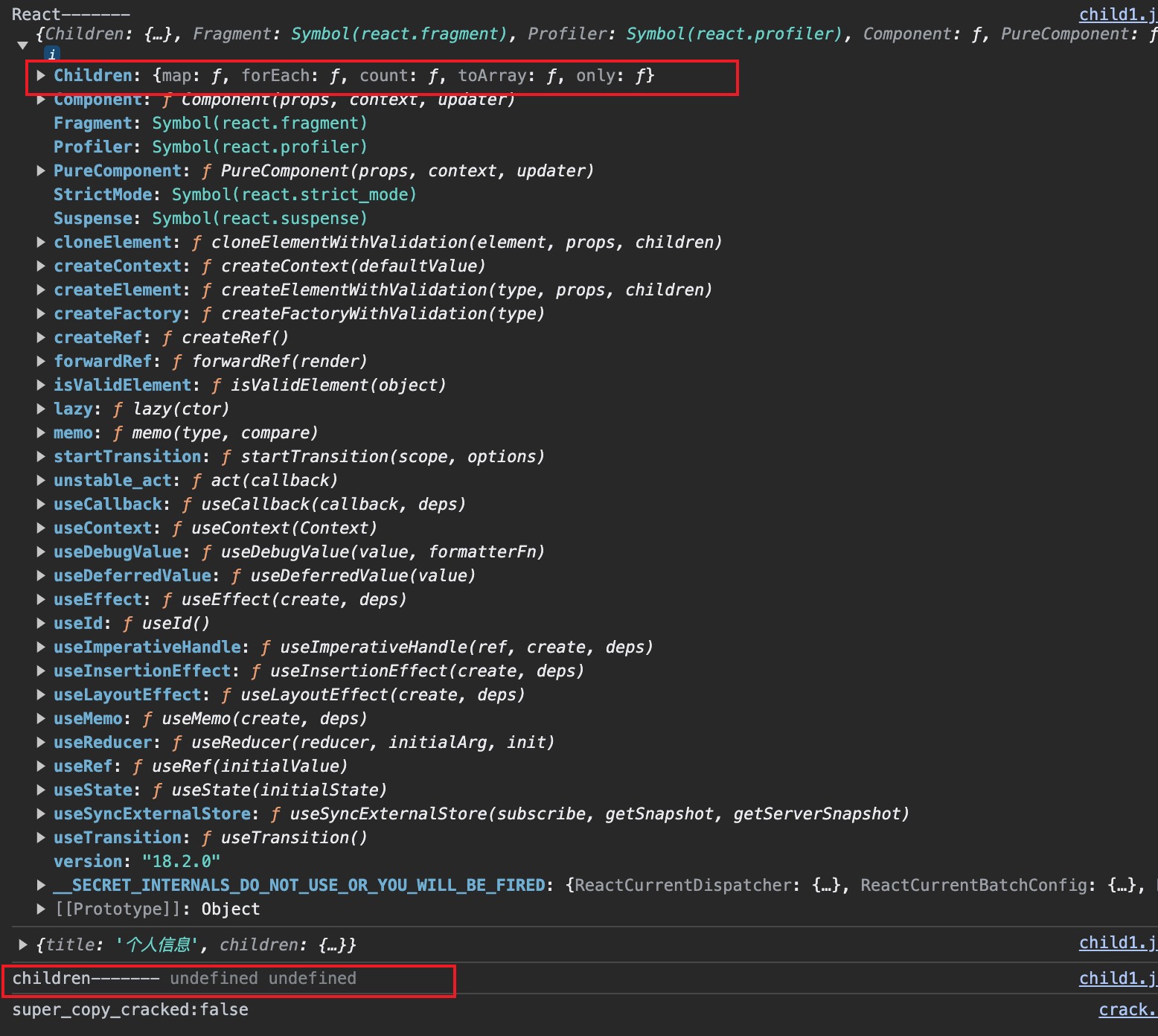Screen dimensions: 1158x1036
Task: Expand the useEffect function entry
Action: 42,599
